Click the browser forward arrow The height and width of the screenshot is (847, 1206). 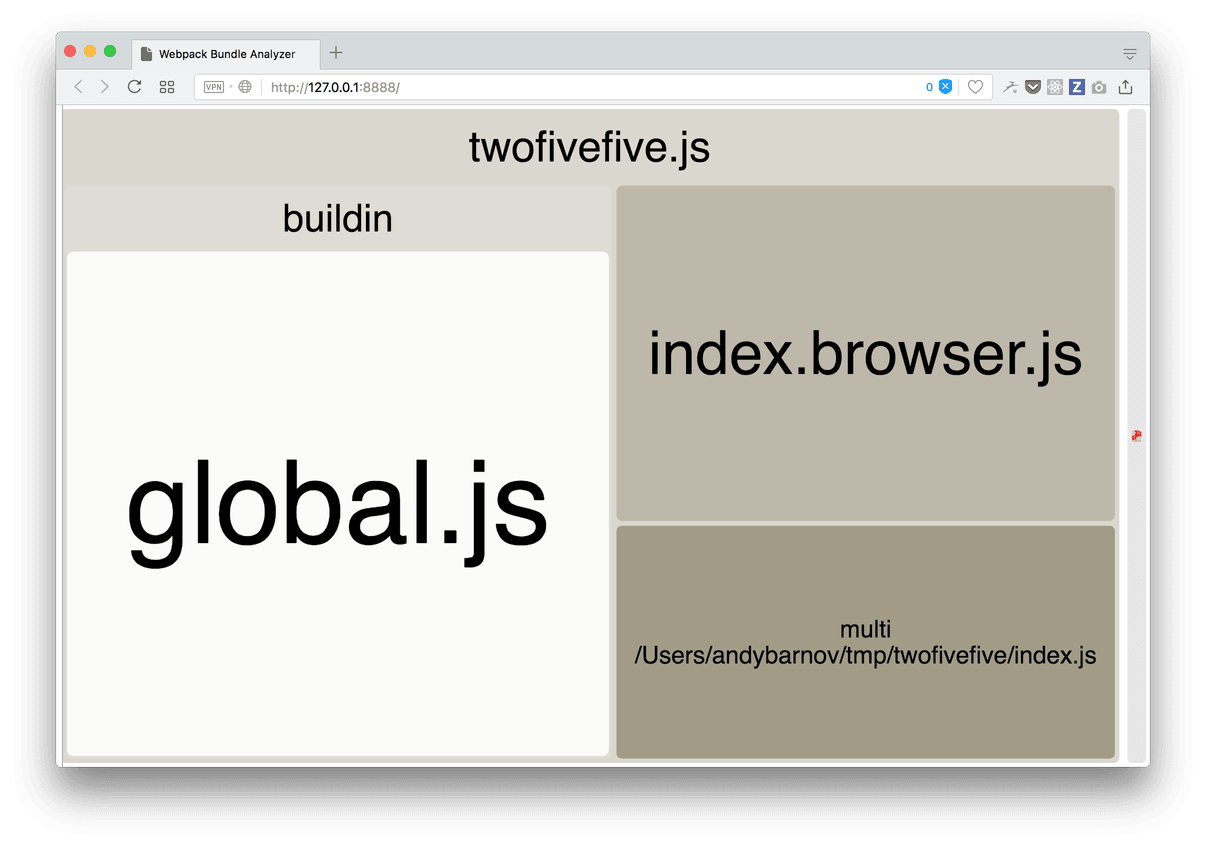point(105,87)
